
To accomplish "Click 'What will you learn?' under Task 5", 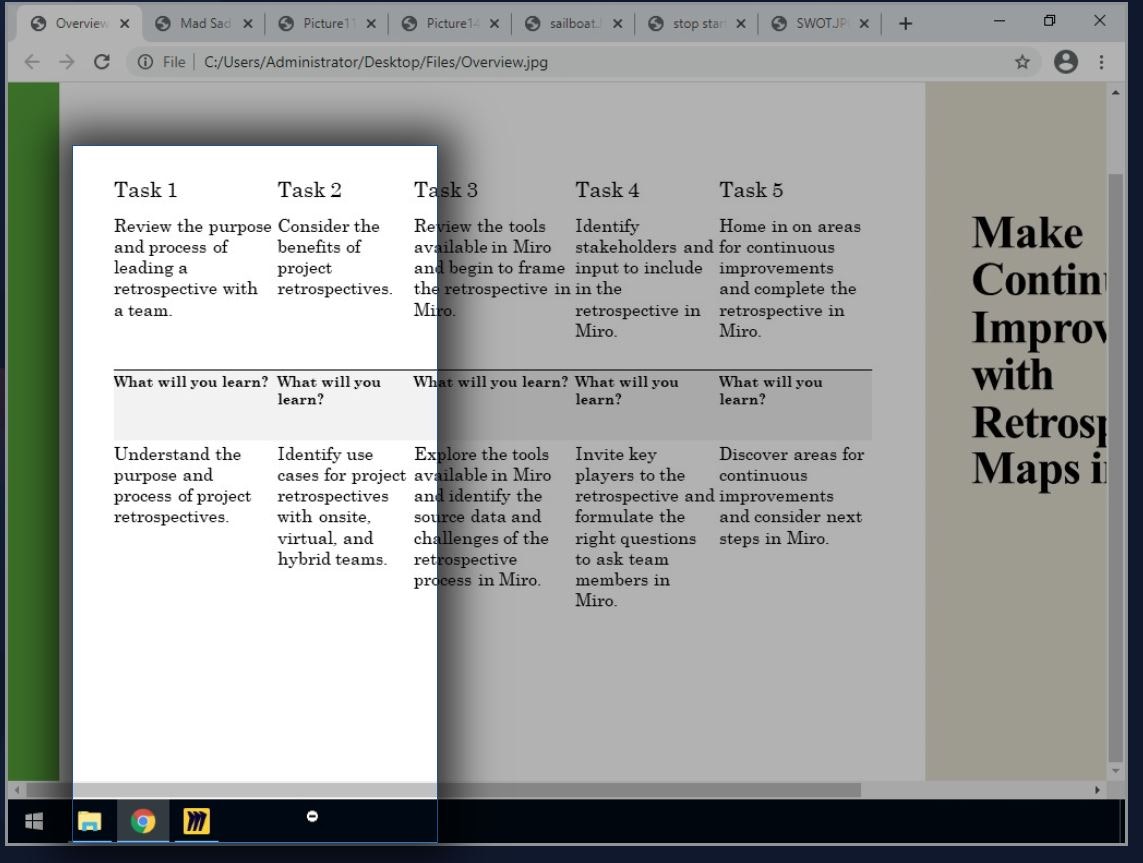I will coord(771,390).
